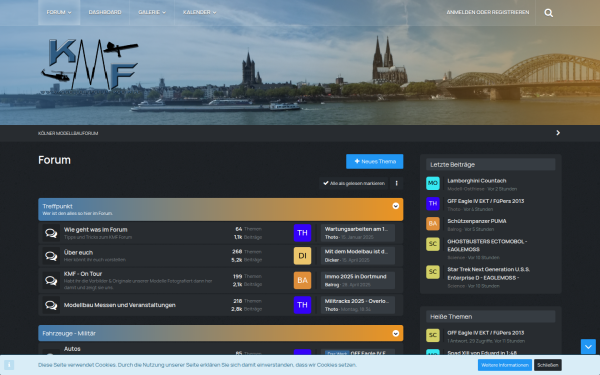The image size is (600, 375).
Task: Open the Immo 2025 in Dortmund post
Action: (355, 277)
